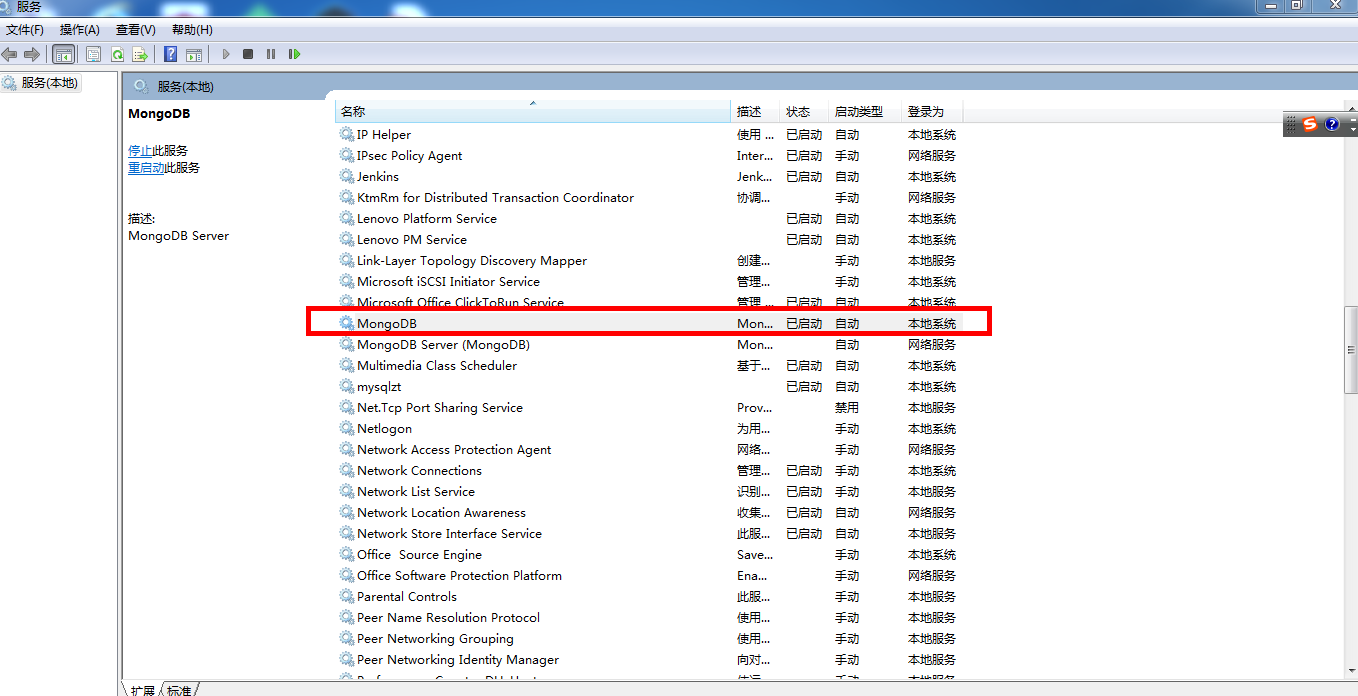The height and width of the screenshot is (696, 1358).
Task: Open the blue Help toolbar icon
Action: 170,54
